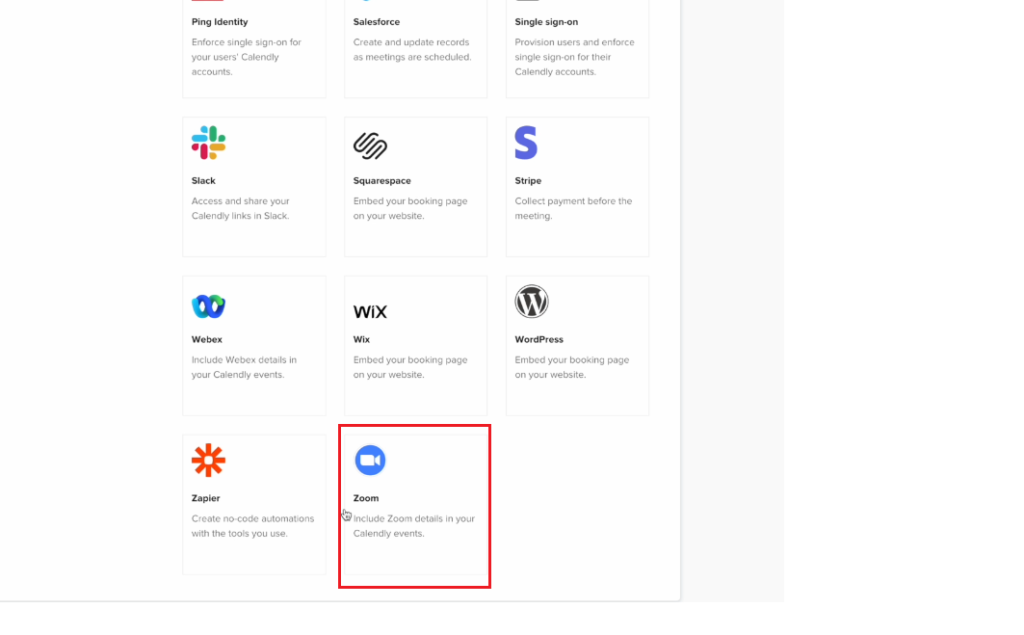This screenshot has width=1024, height=635.
Task: Click 'Include Webex details' description text
Action: click(x=244, y=367)
